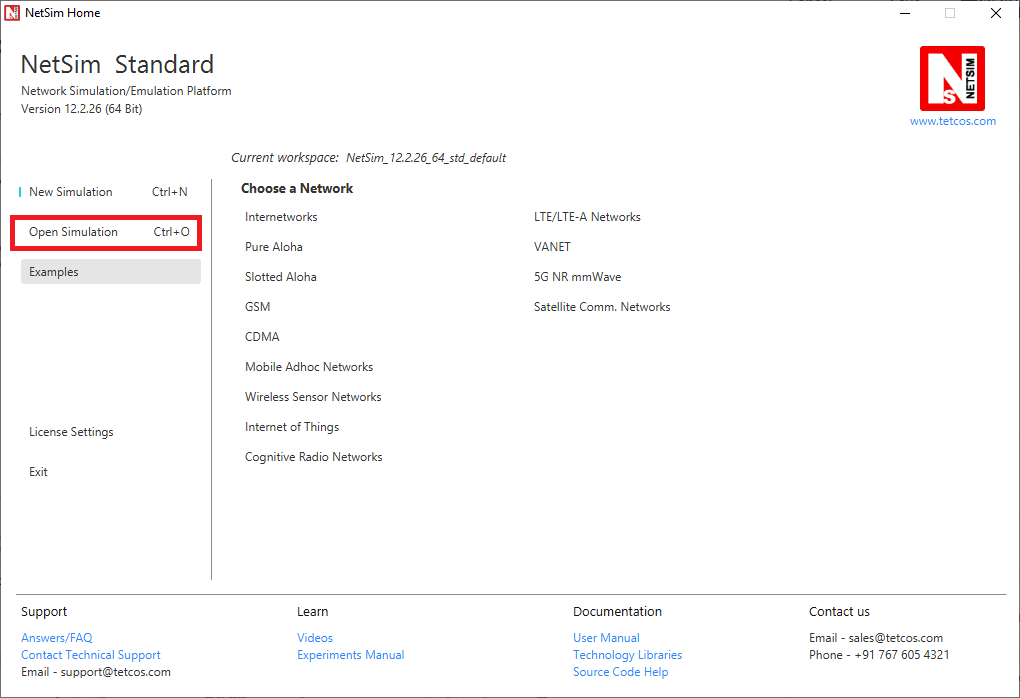
Task: Visit the www.tetcos.com link
Action: coord(952,121)
